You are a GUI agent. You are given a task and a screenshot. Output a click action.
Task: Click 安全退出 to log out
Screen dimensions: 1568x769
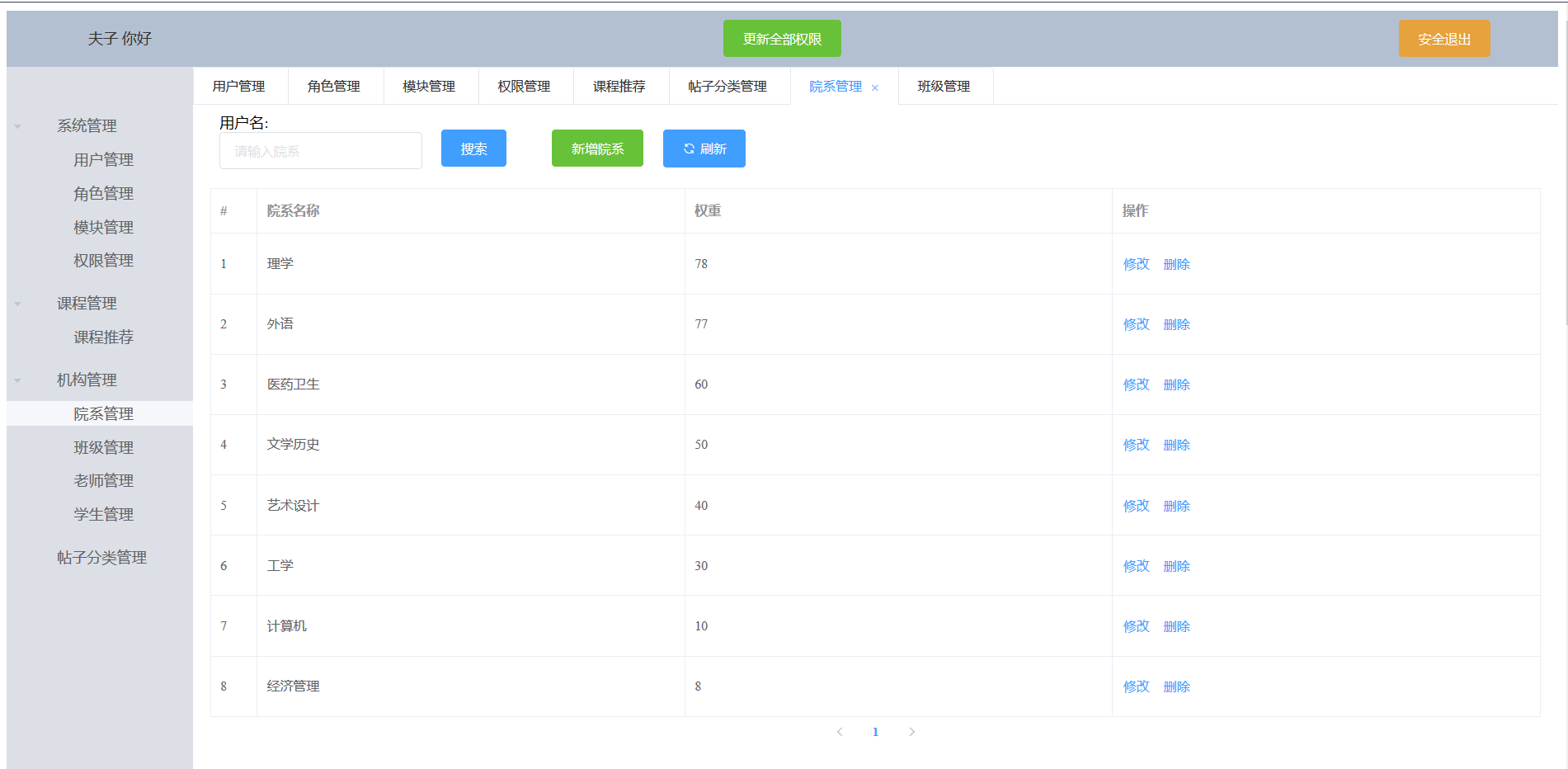(1443, 38)
